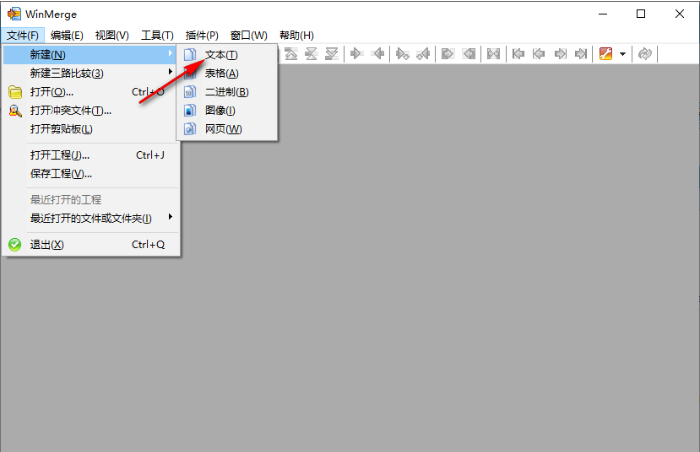Open the 帮助(H) menu
This screenshot has width=700, height=452.
[x=296, y=35]
